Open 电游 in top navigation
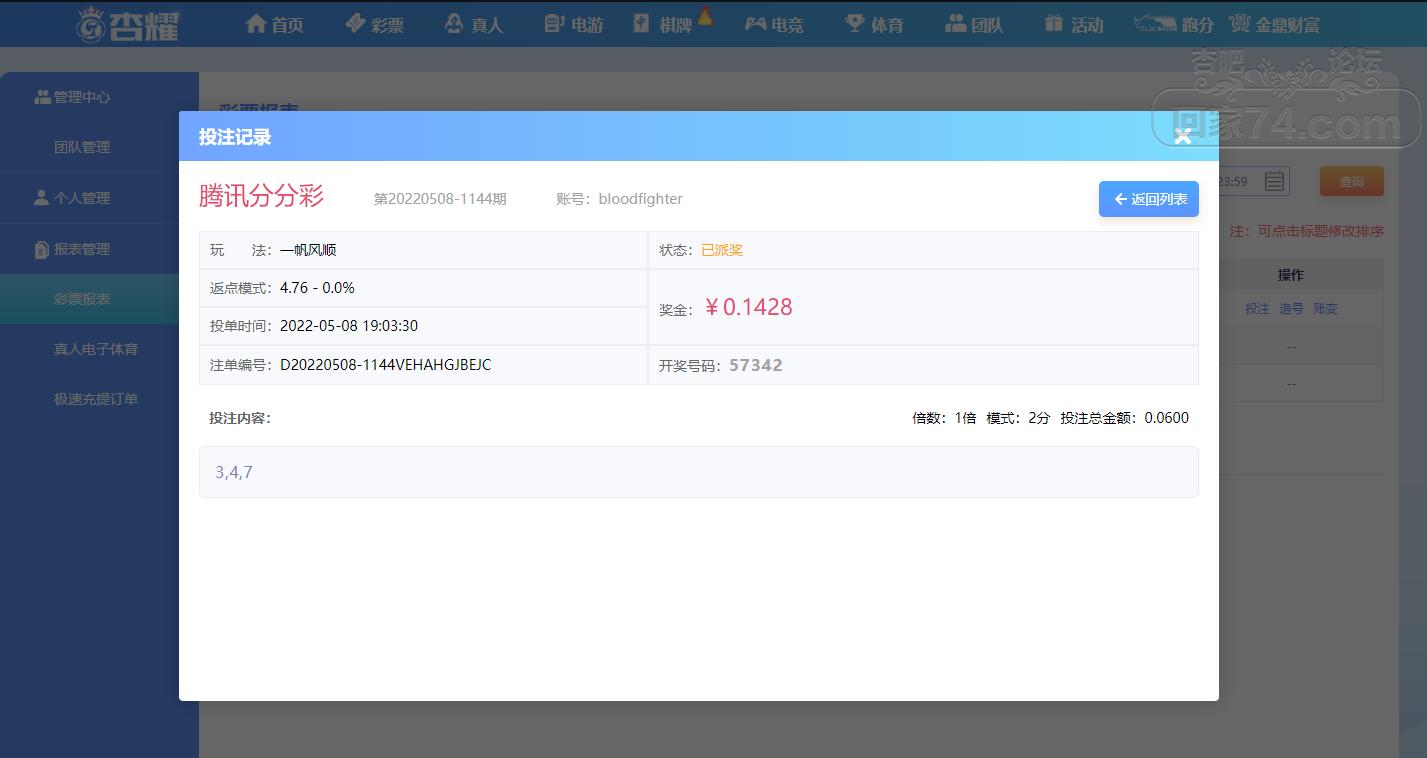This screenshot has width=1427, height=758. [x=587, y=25]
